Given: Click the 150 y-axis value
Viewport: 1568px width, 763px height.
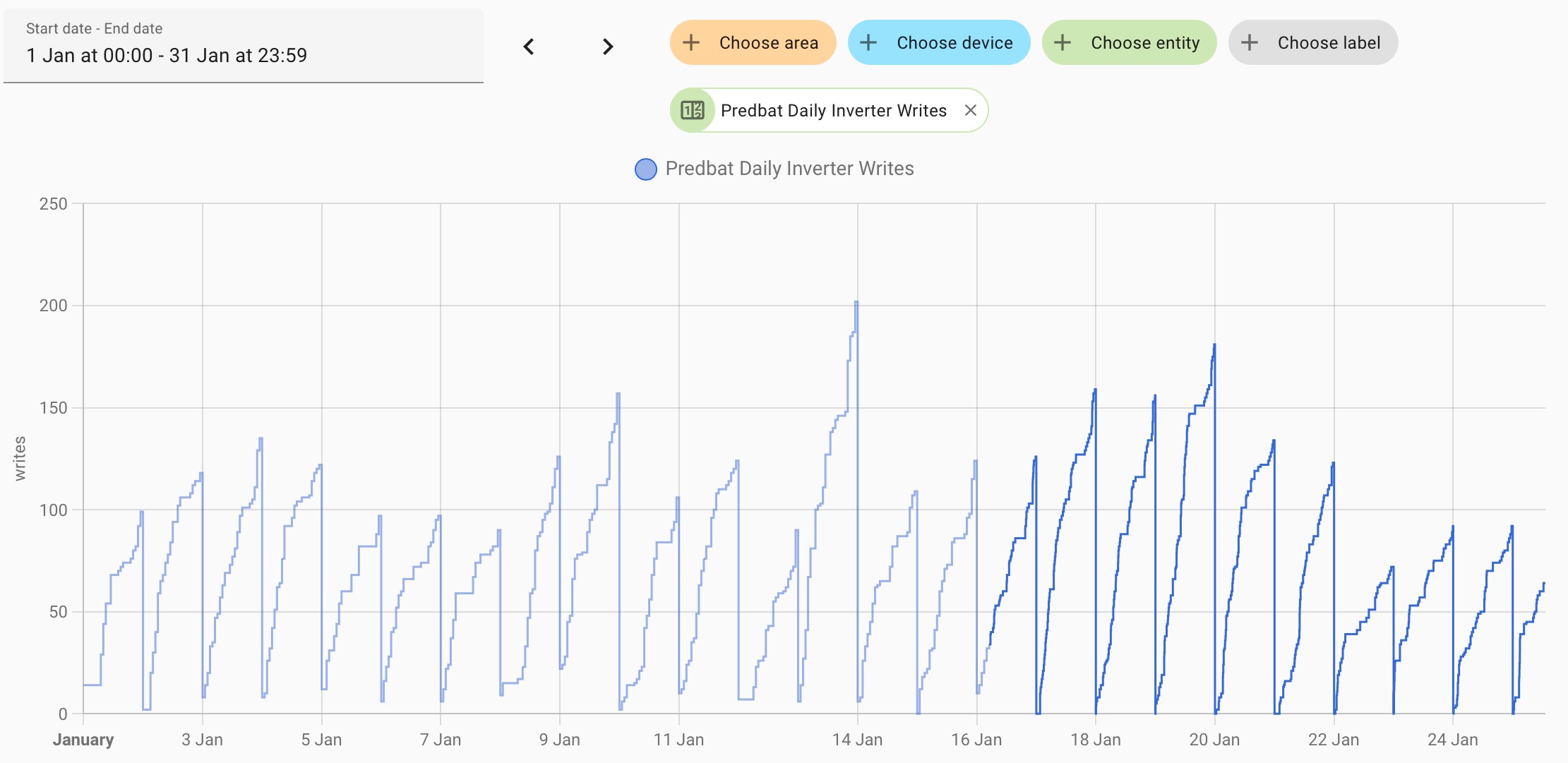Looking at the screenshot, I should (54, 408).
